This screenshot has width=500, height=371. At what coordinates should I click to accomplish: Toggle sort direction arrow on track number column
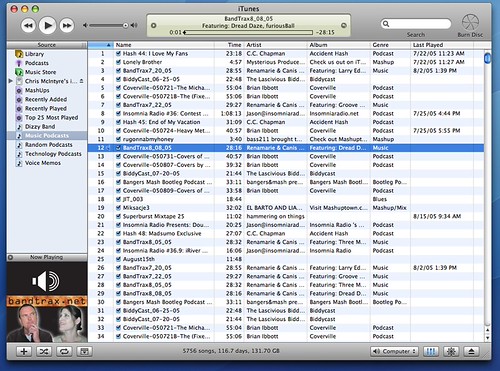109,45
